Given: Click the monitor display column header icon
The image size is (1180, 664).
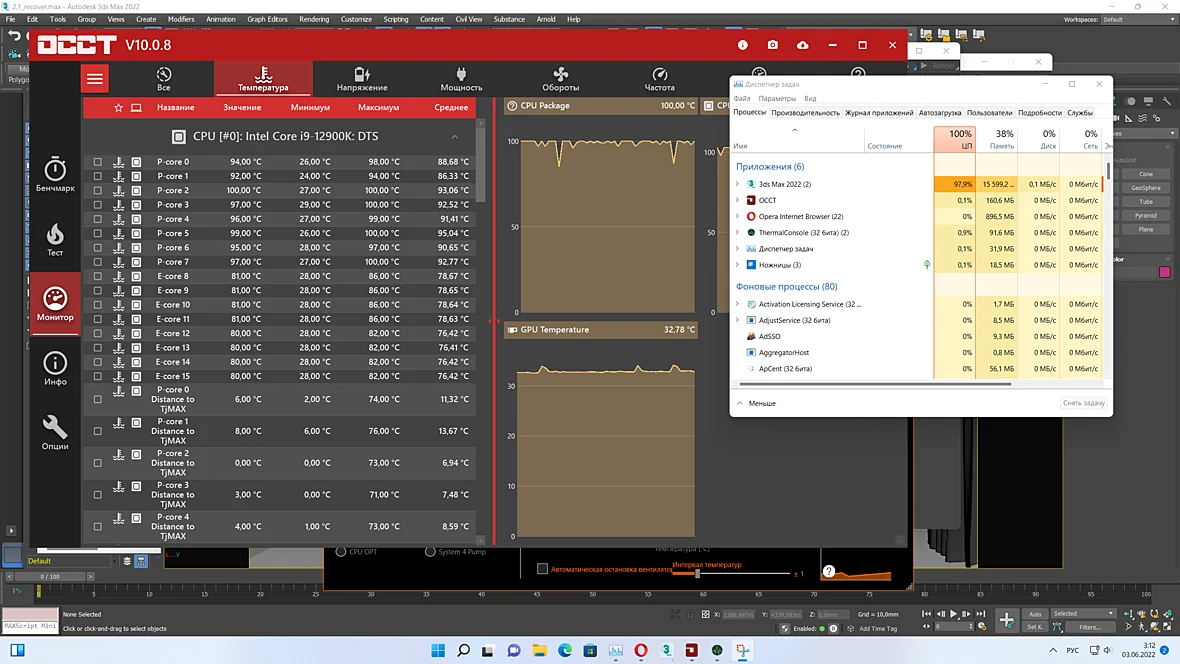Looking at the screenshot, I should [x=136, y=108].
